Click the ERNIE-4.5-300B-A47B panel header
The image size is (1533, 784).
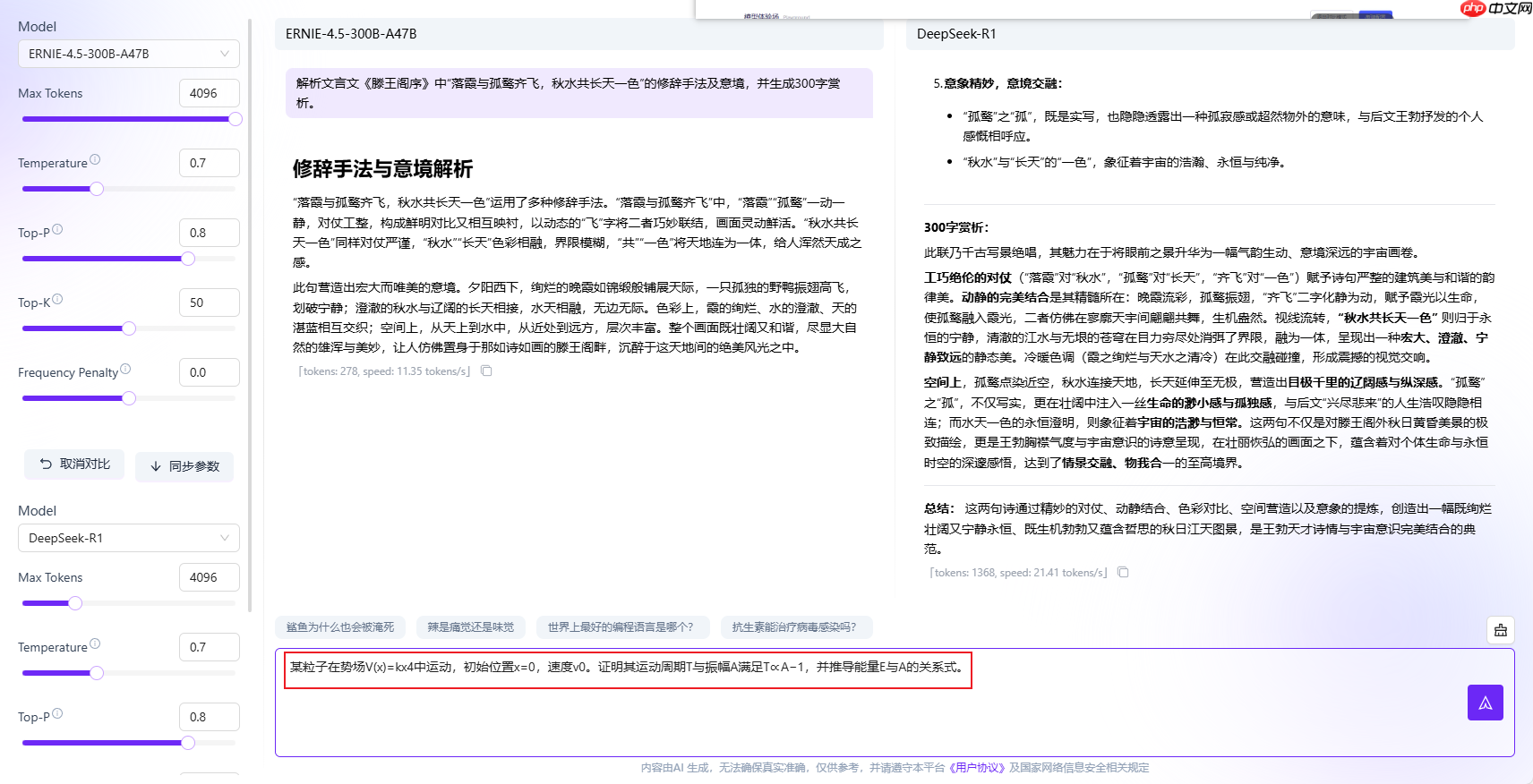pos(578,34)
